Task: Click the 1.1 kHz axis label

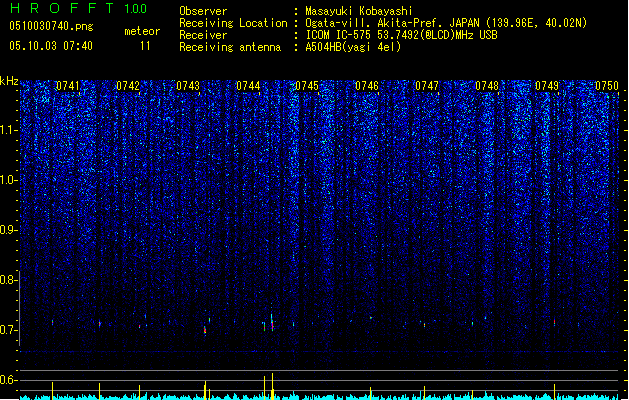Action: (8, 130)
